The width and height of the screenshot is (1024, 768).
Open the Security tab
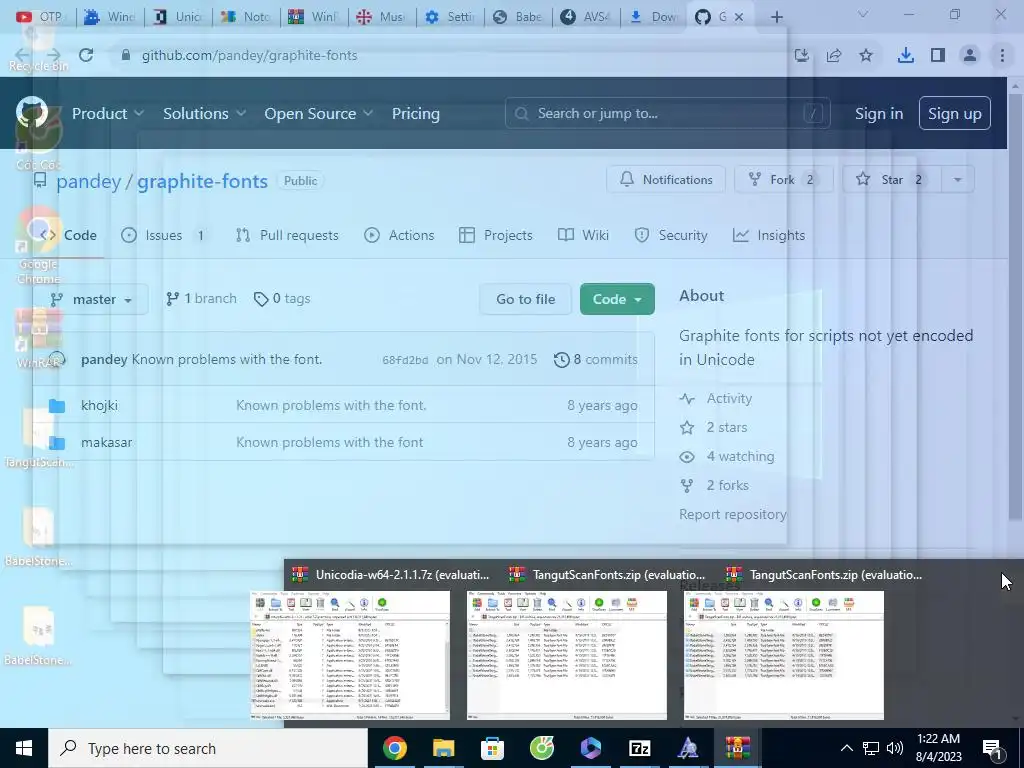[x=671, y=235]
